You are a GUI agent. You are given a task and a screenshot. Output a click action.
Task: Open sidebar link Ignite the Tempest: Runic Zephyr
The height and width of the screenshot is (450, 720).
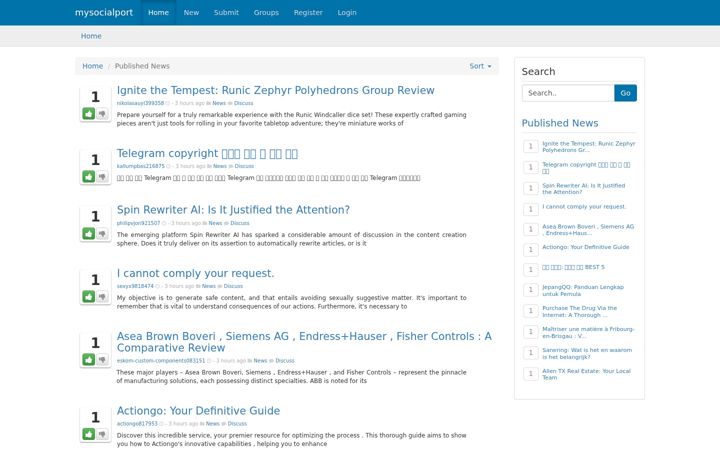point(589,147)
